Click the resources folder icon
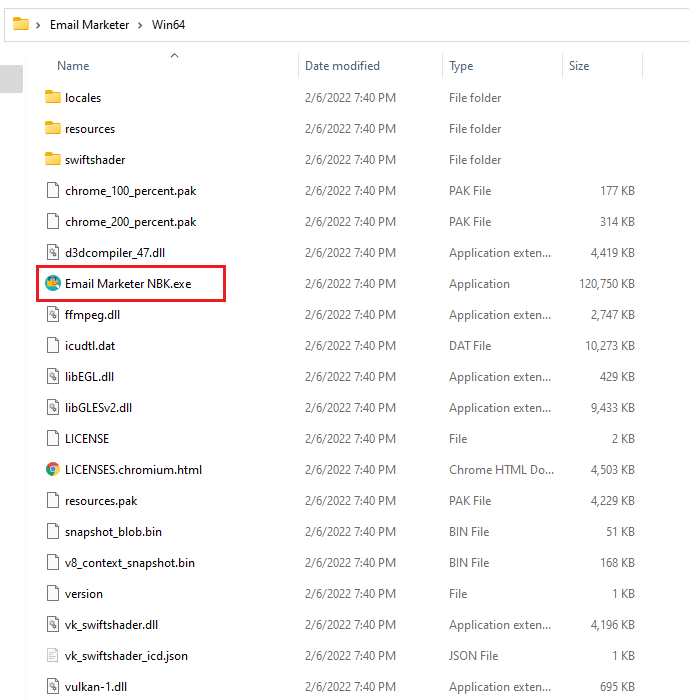 53,128
